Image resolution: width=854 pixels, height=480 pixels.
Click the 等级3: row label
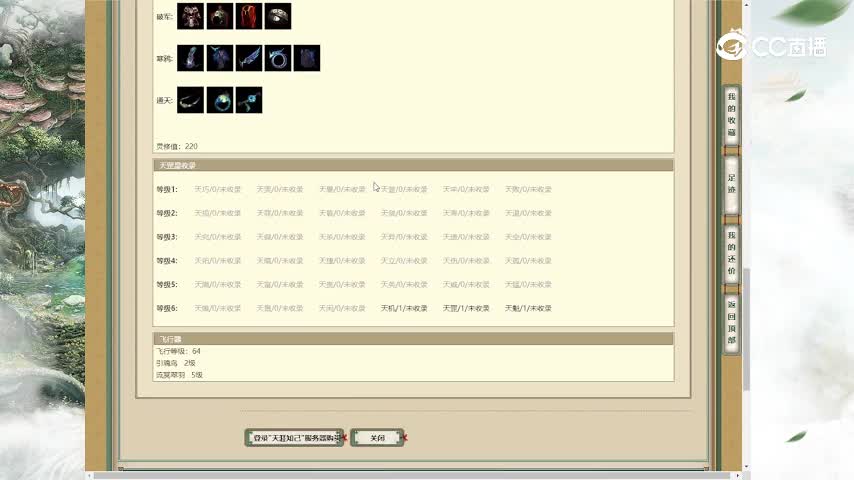pyautogui.click(x=167, y=237)
